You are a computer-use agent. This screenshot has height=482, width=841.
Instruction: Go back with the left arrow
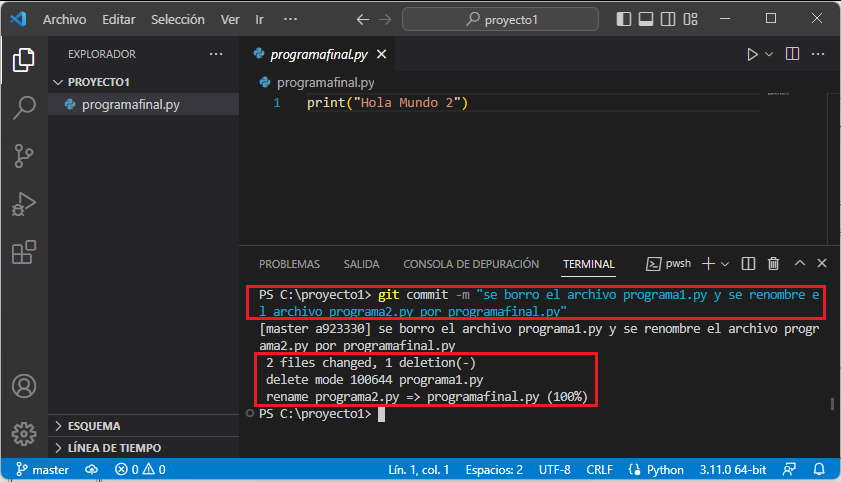(363, 19)
